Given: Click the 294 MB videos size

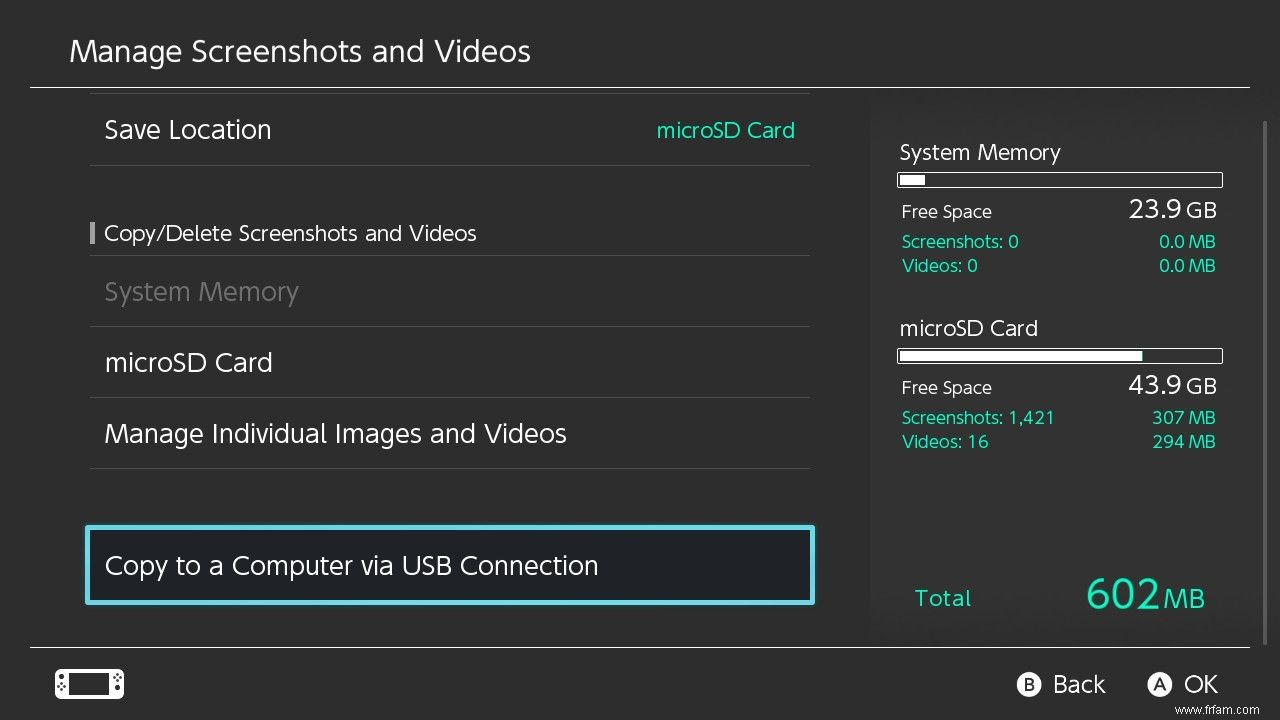Looking at the screenshot, I should (1184, 442).
